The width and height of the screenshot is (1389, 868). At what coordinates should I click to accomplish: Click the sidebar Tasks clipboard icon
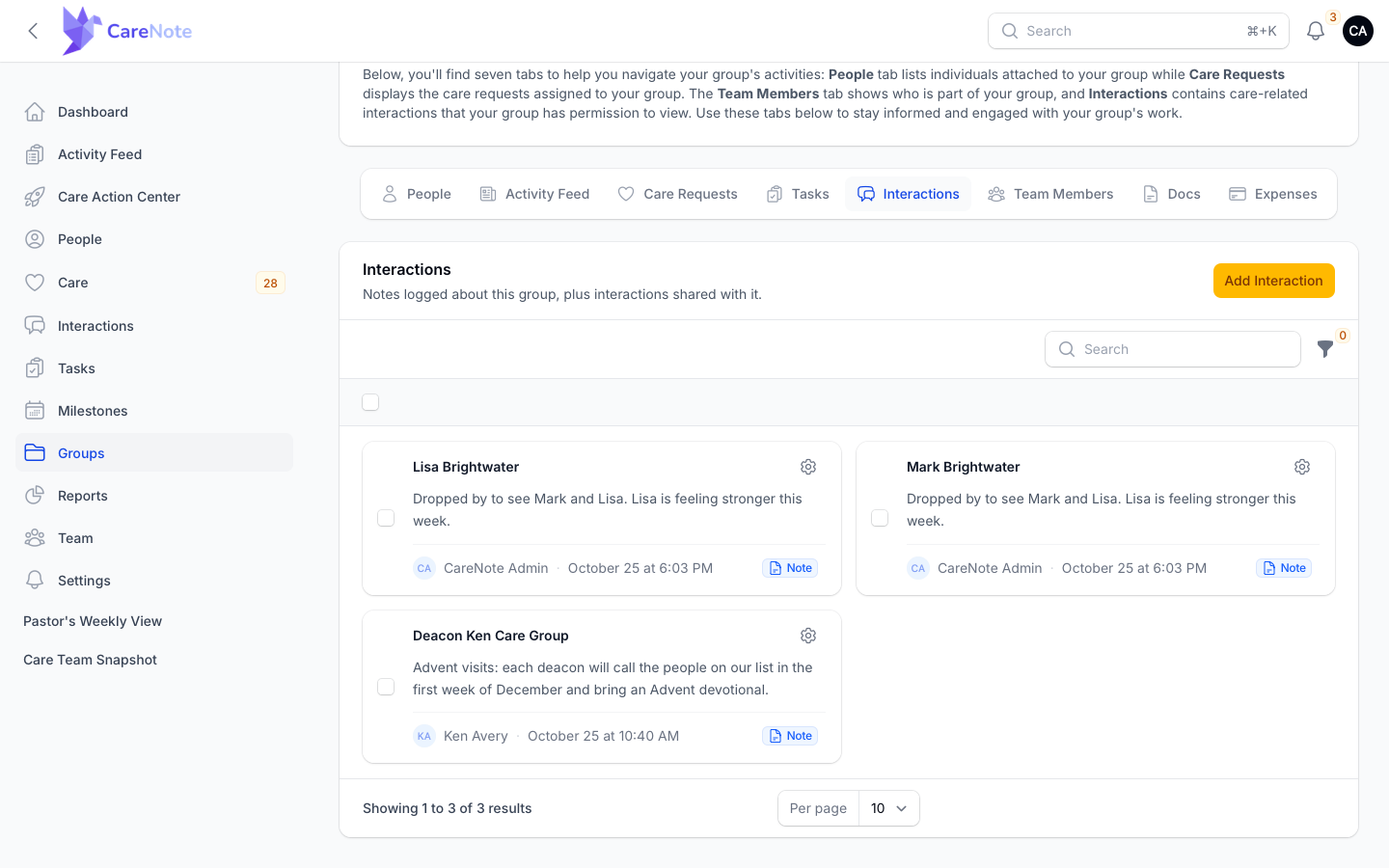point(35,368)
